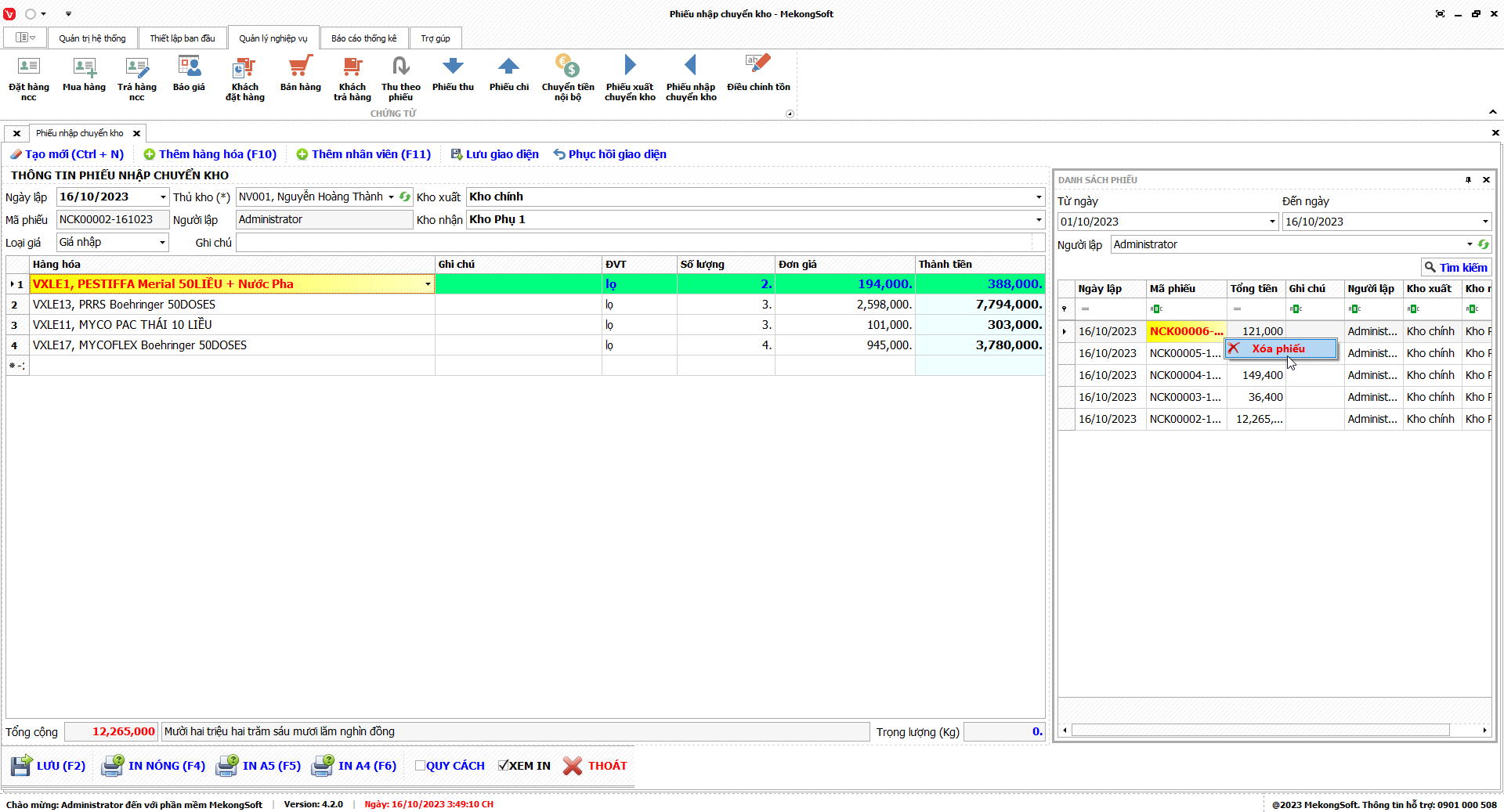
Task: Expand the Kho xuất dropdown
Action: [x=1039, y=197]
